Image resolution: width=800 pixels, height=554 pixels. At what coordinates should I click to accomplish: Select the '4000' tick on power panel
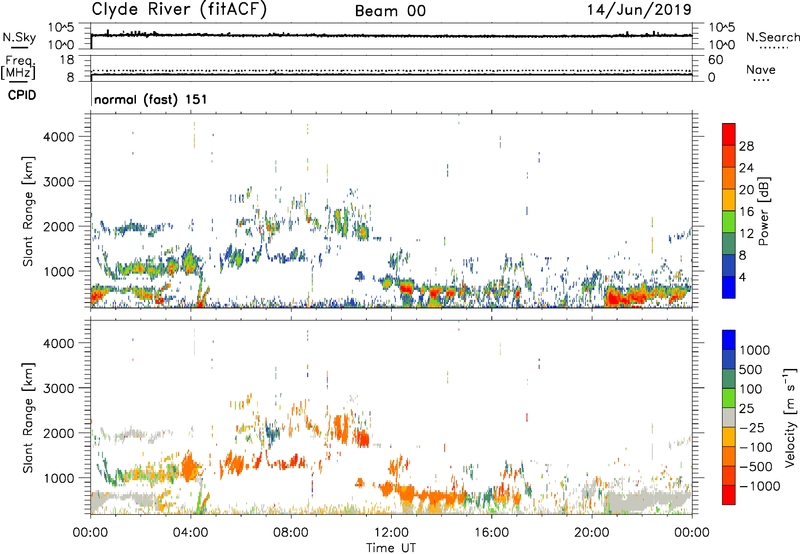(59, 137)
